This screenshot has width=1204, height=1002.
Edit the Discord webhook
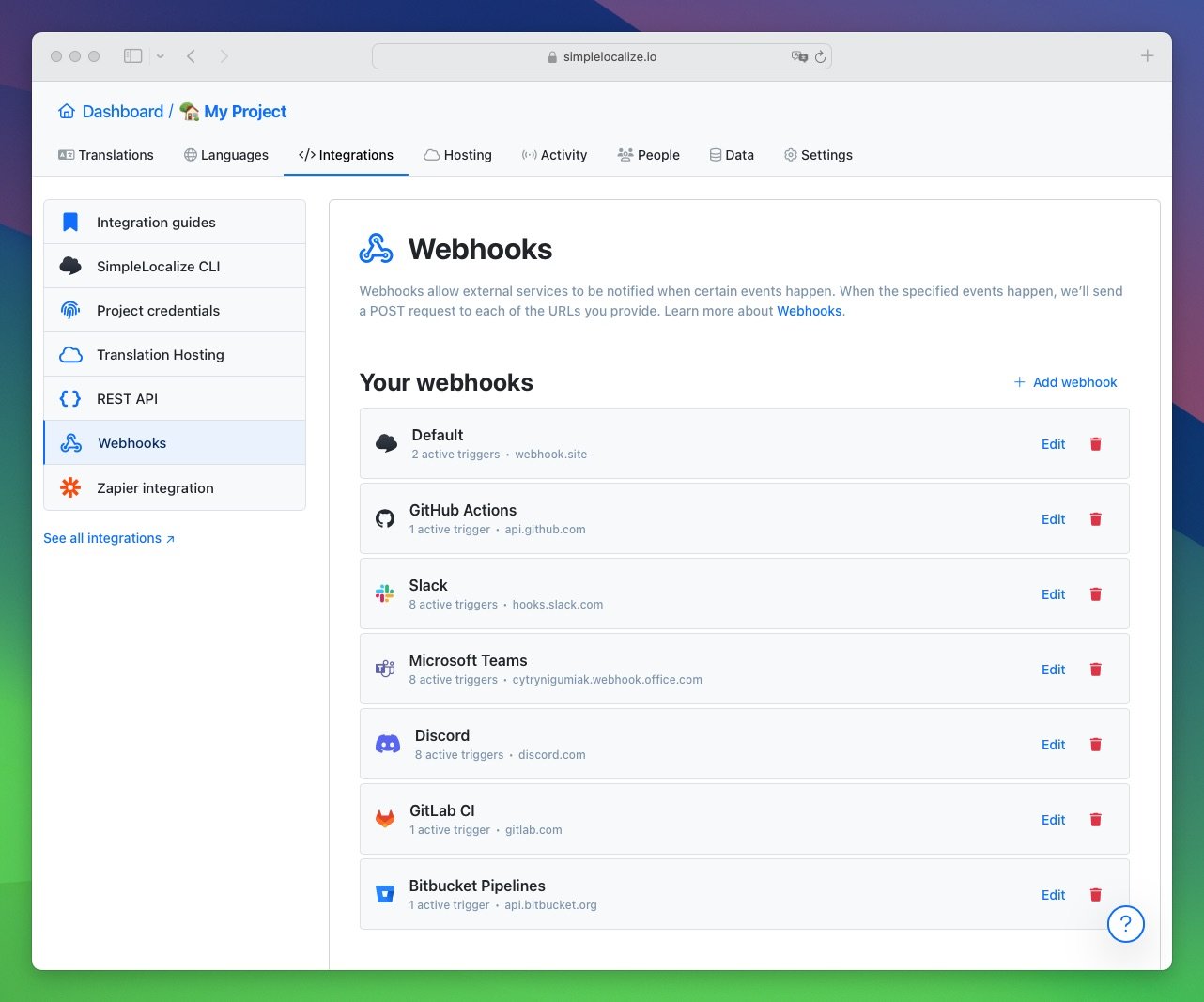click(1053, 745)
